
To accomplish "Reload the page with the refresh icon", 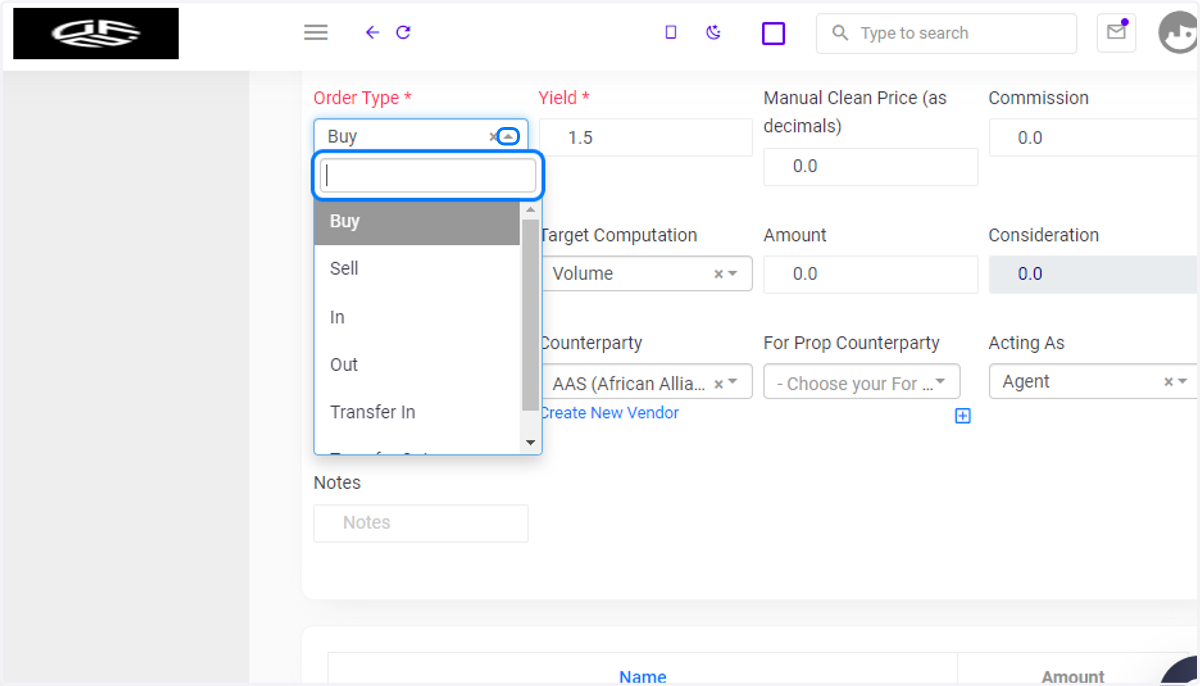I will [x=403, y=32].
